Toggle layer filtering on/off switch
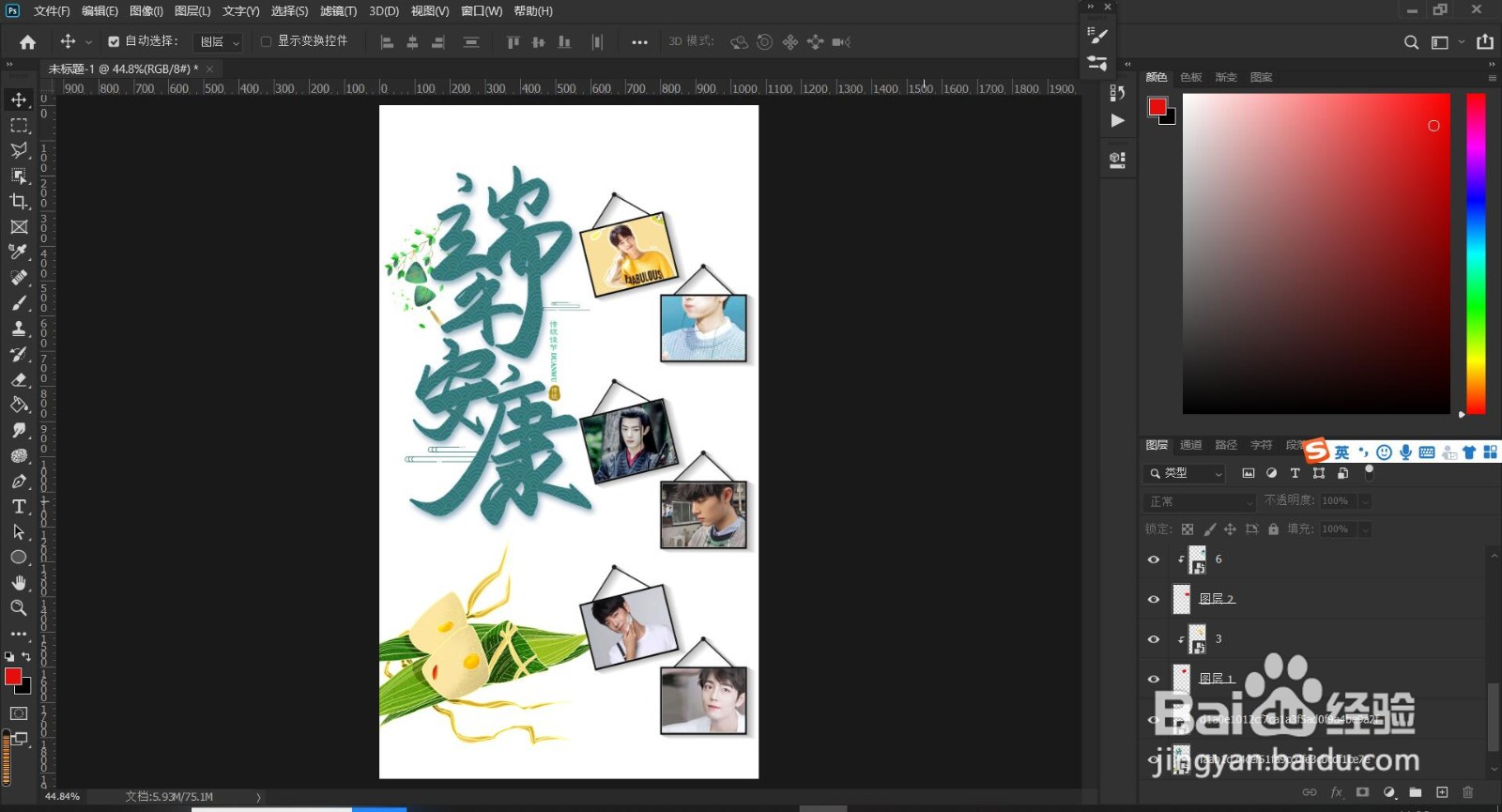 [x=1369, y=472]
